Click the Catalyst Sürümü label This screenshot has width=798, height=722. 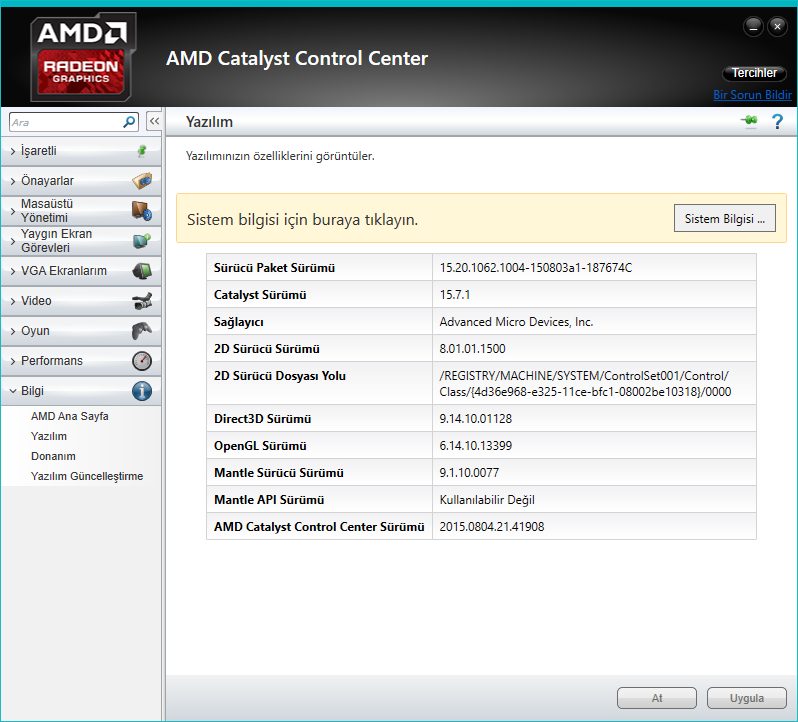click(260, 295)
